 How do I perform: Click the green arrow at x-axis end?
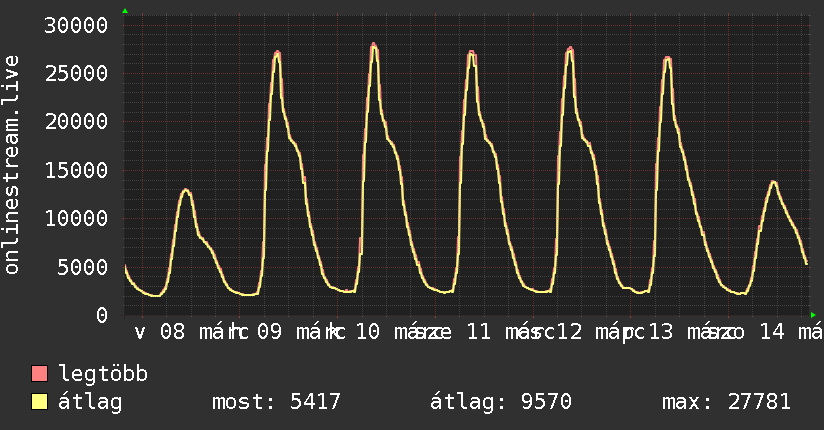813,315
